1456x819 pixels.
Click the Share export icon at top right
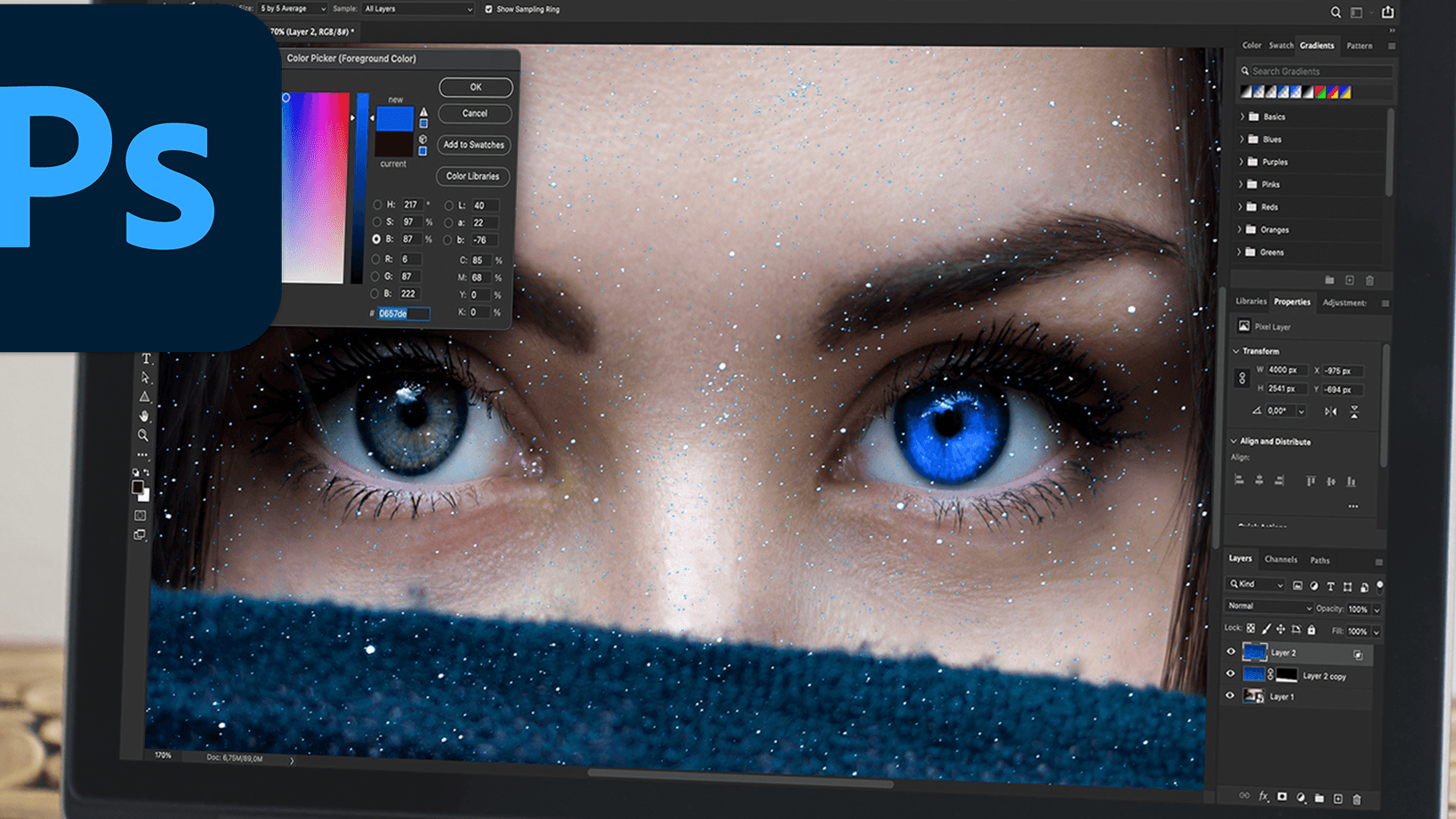pyautogui.click(x=1388, y=12)
